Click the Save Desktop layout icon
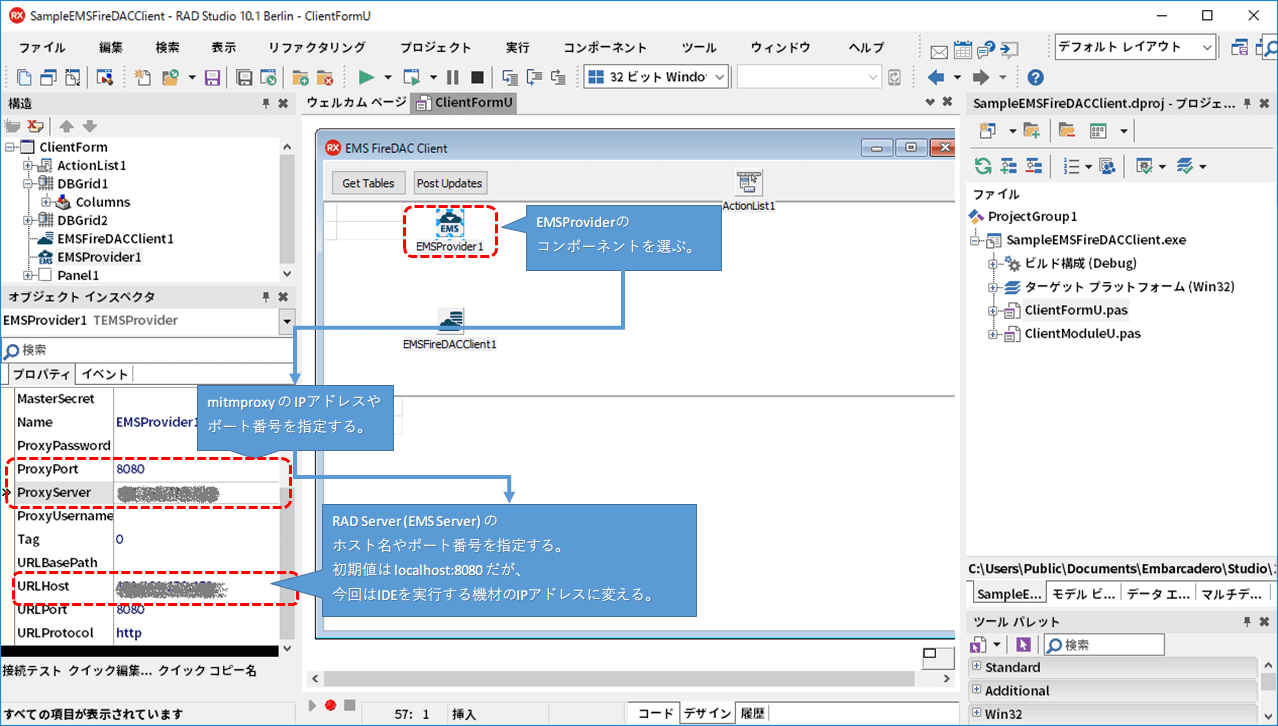 click(x=1240, y=47)
